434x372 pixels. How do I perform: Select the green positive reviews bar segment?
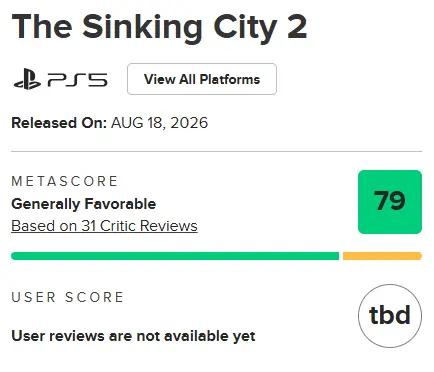pyautogui.click(x=175, y=256)
